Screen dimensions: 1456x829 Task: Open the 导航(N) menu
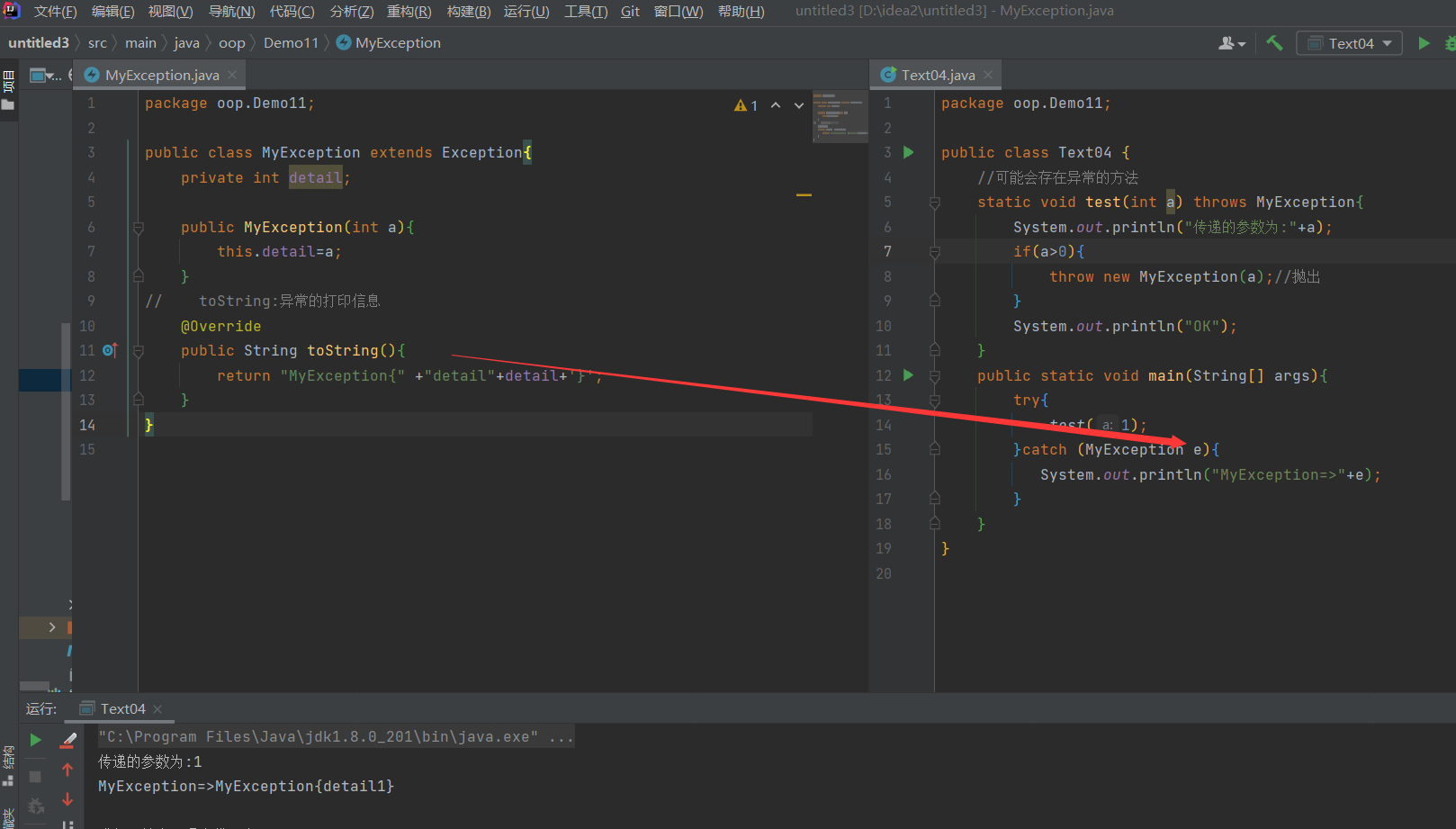click(231, 12)
